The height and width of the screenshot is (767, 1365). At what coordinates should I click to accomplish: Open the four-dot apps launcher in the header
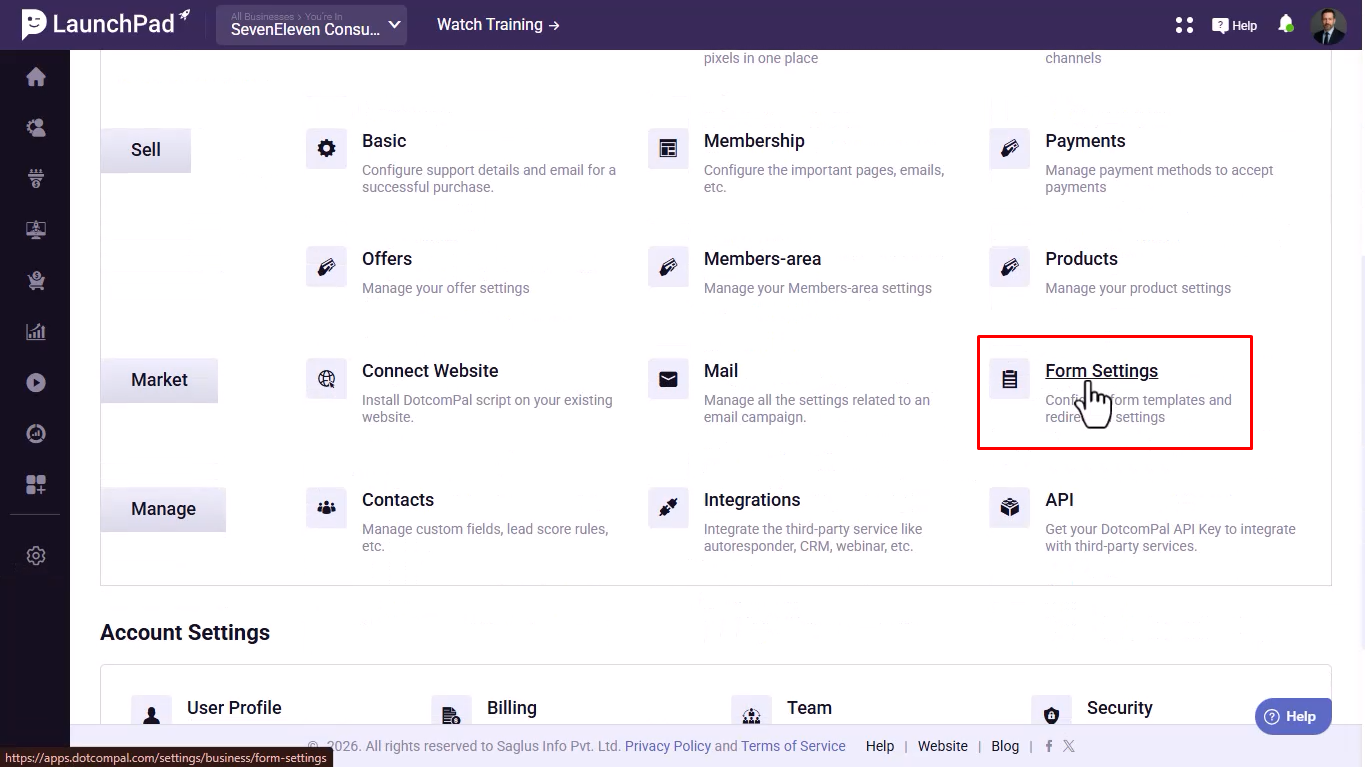[x=1184, y=25]
